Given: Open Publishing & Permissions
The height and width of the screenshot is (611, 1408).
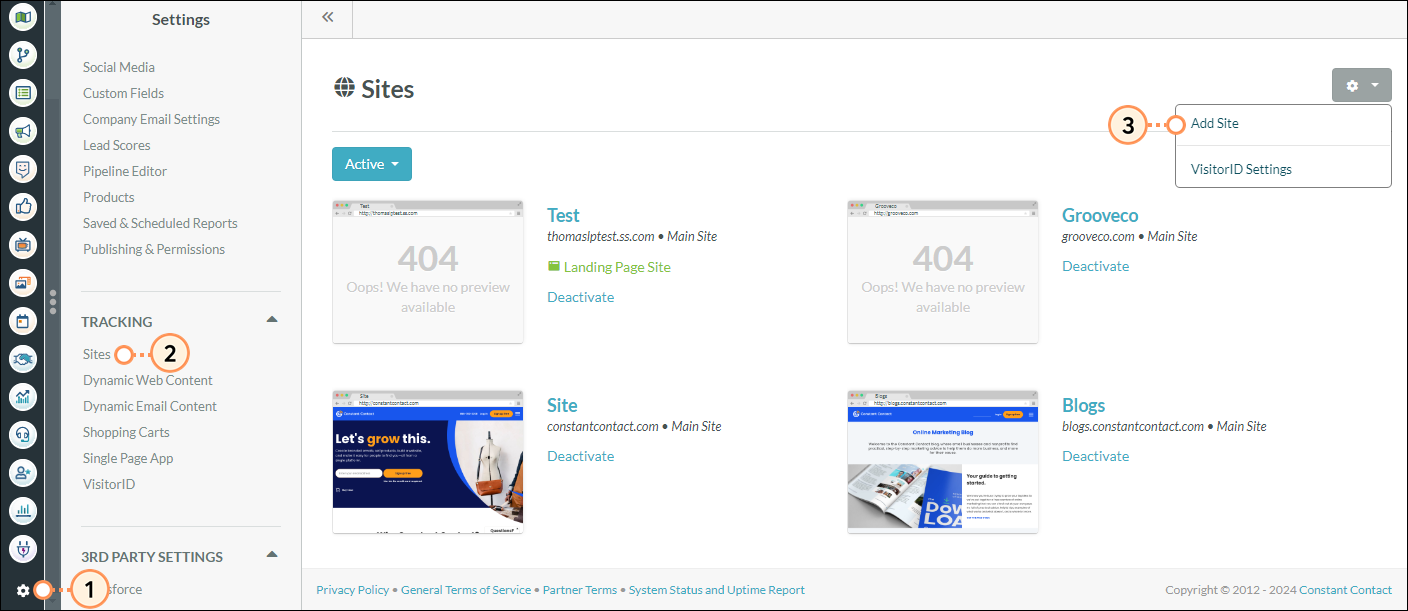Looking at the screenshot, I should (154, 249).
